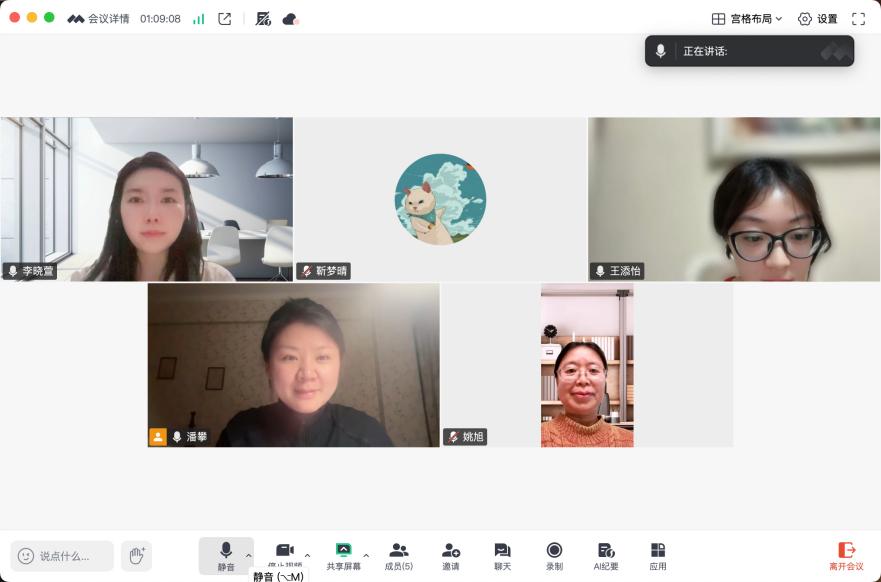This screenshot has height=582, width=881.
Task: Click the network signal strength icon
Action: 198,19
